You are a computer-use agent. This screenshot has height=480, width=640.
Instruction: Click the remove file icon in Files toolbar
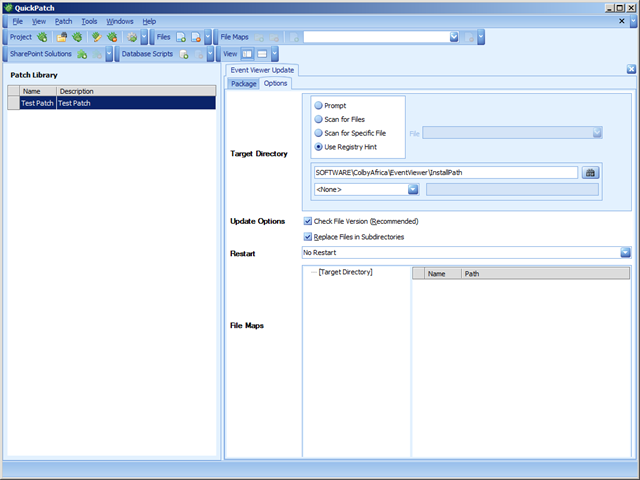[x=196, y=37]
